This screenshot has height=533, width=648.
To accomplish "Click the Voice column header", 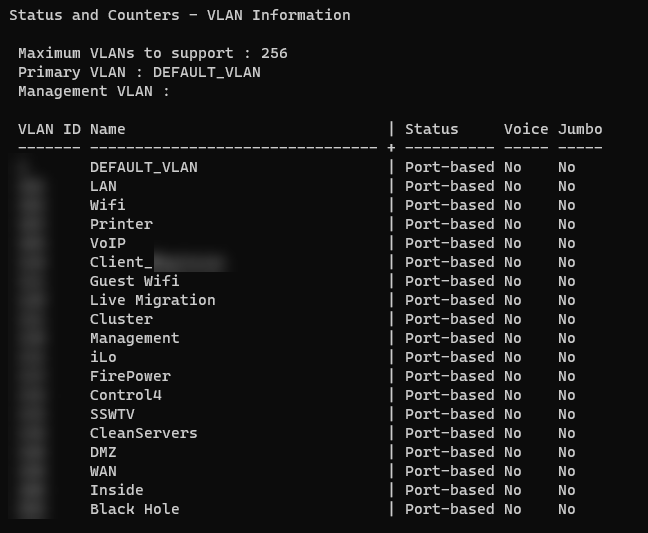I will click(x=526, y=129).
